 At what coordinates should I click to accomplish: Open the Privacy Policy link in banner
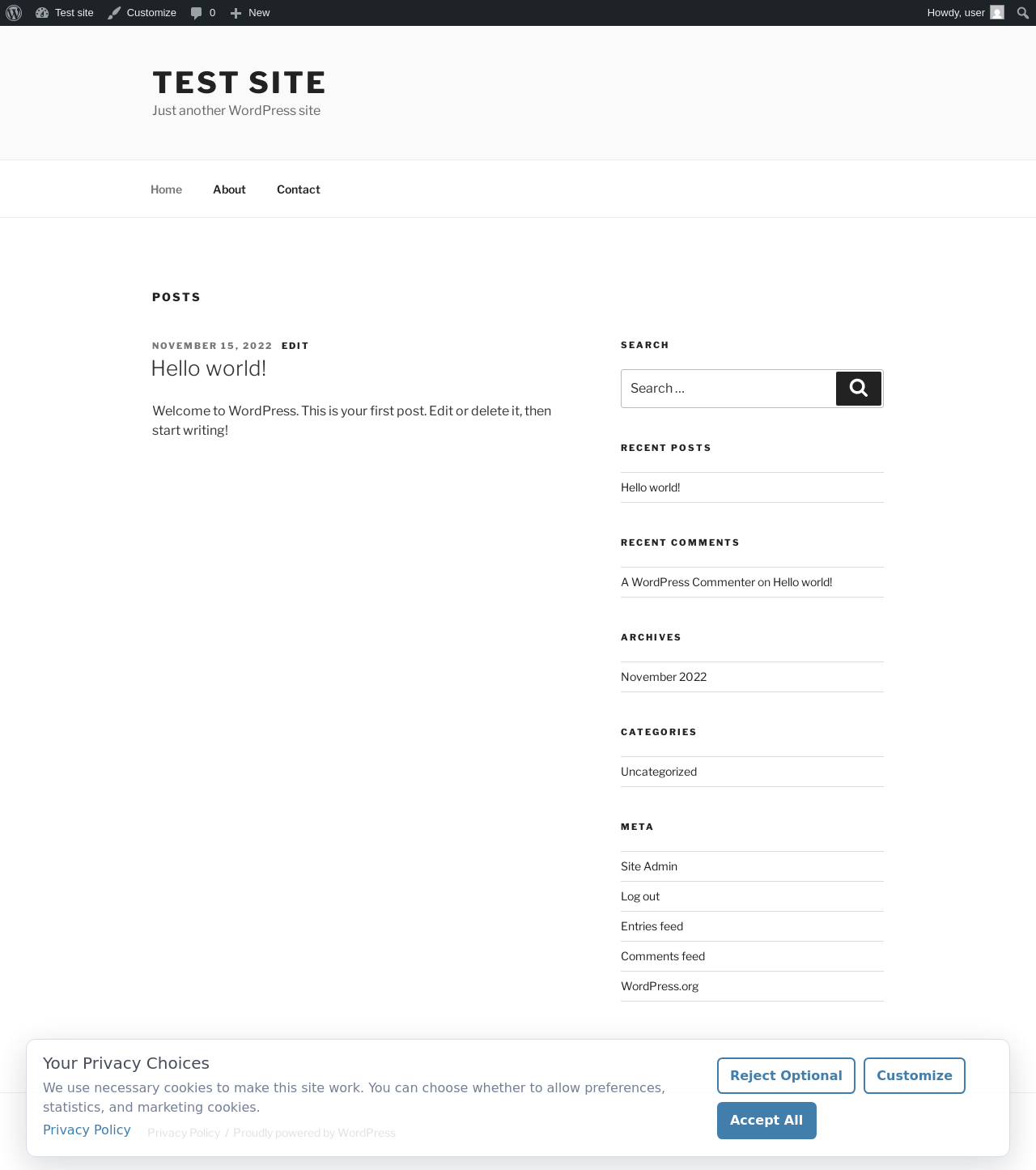(87, 1130)
